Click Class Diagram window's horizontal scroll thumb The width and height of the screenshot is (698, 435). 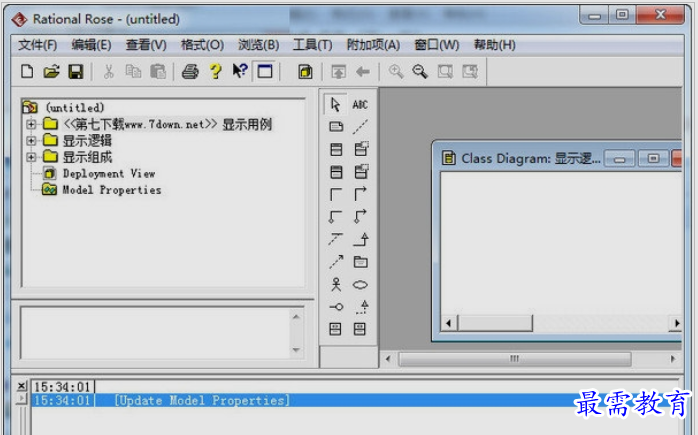tap(495, 323)
